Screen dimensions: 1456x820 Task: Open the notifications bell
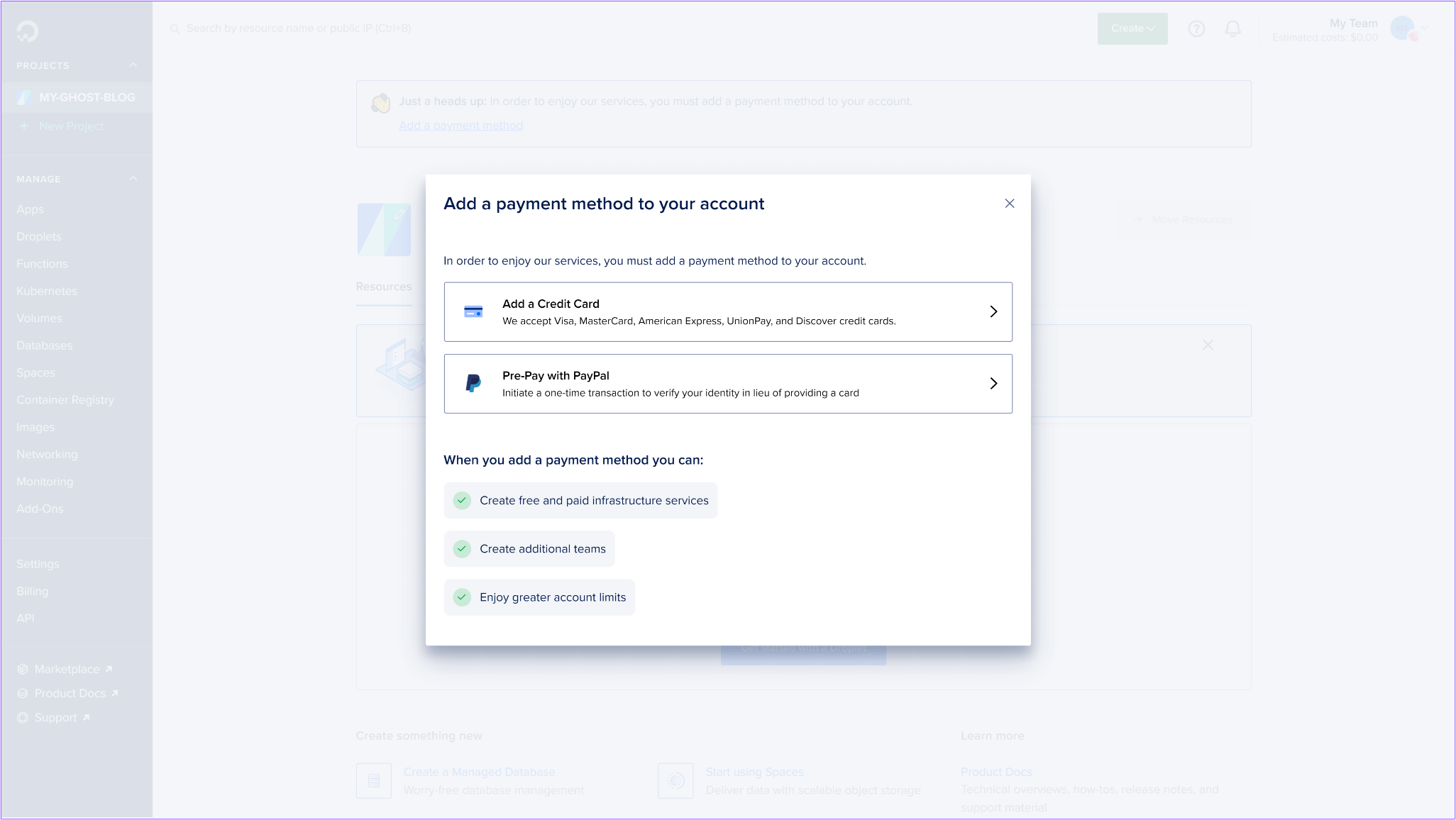point(1233,28)
